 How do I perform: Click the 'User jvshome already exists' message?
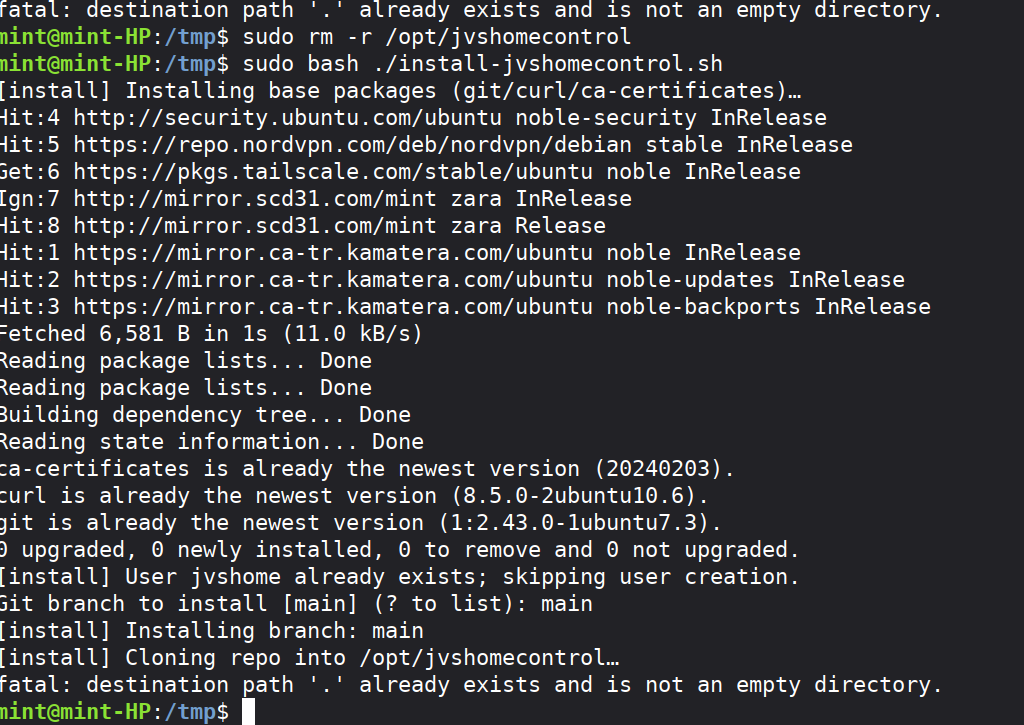click(x=400, y=577)
